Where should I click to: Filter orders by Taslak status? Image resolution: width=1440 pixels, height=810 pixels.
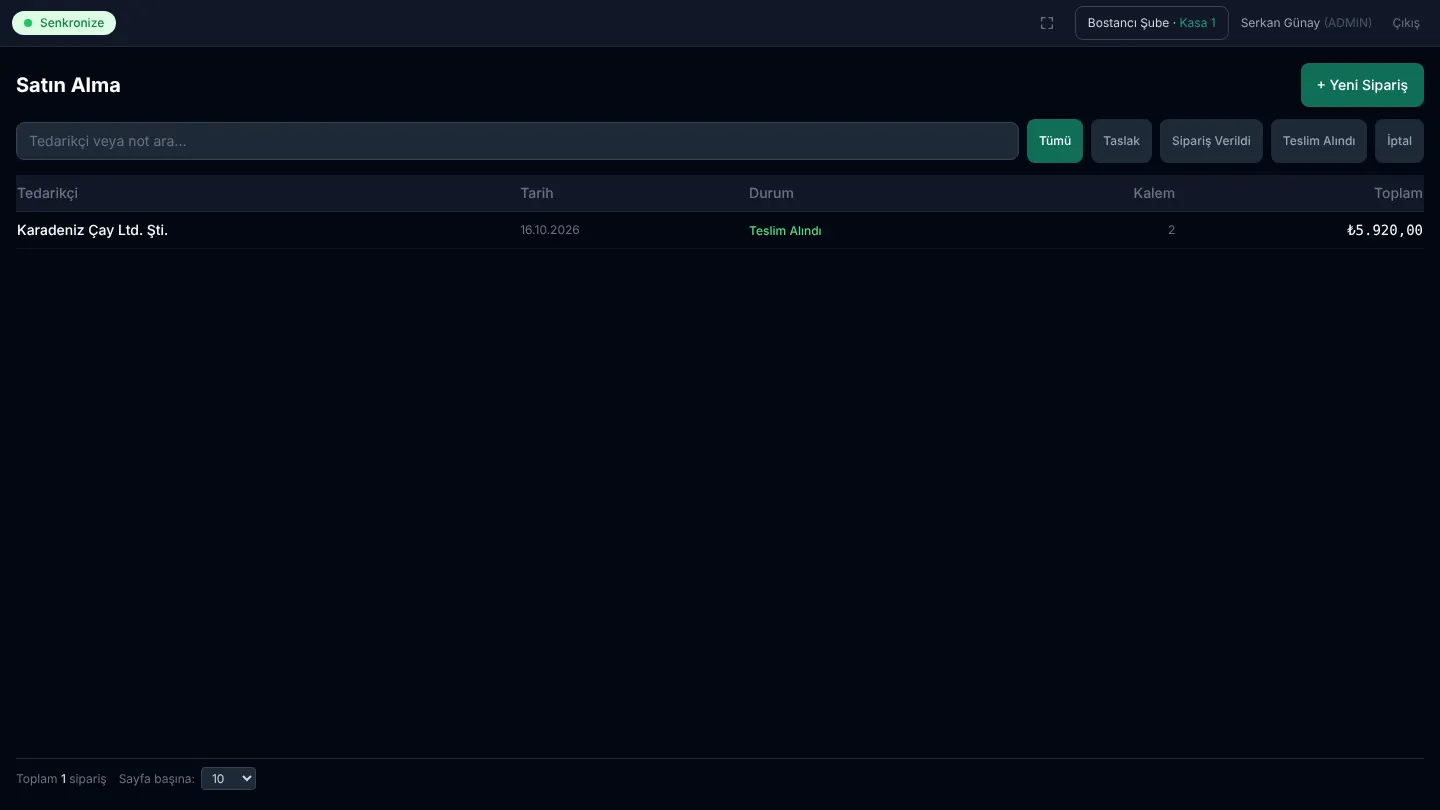point(1121,141)
